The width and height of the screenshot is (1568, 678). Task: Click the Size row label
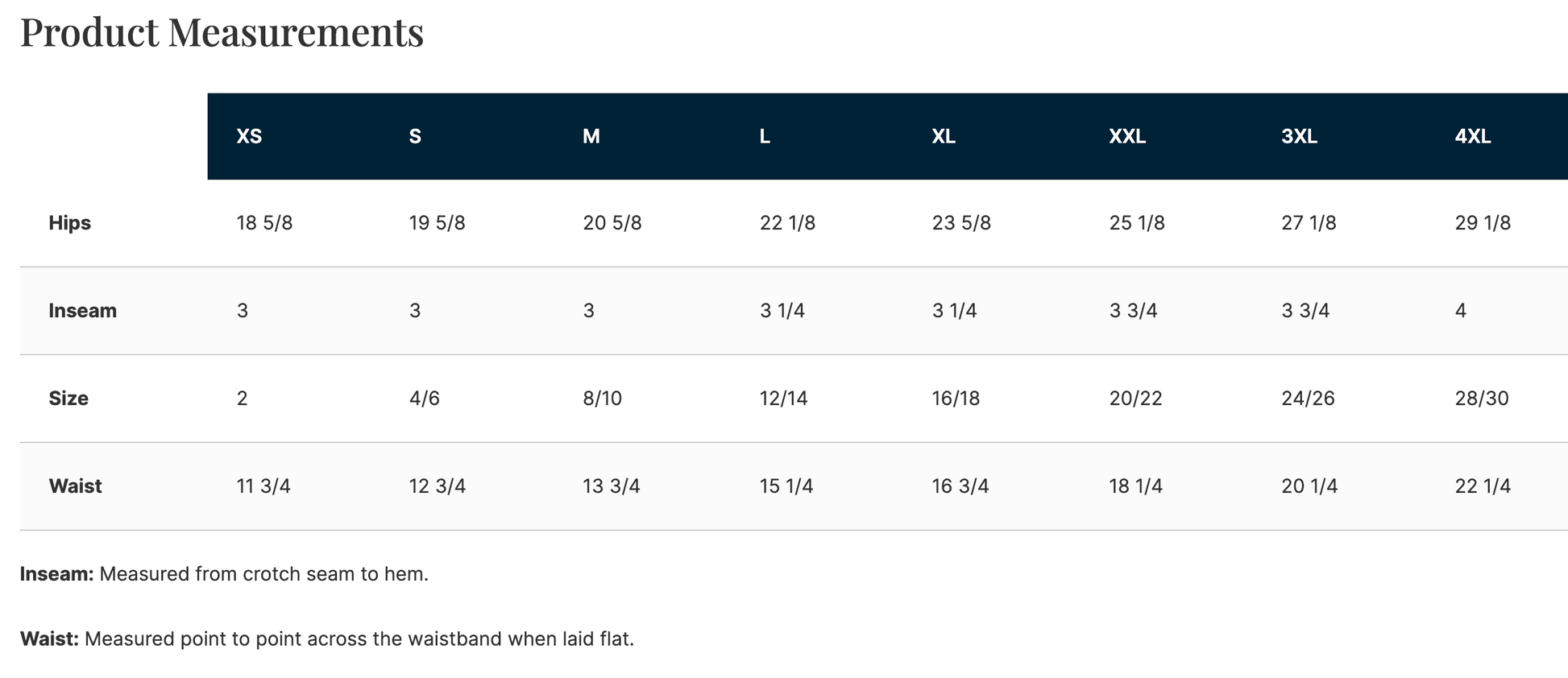tap(68, 399)
